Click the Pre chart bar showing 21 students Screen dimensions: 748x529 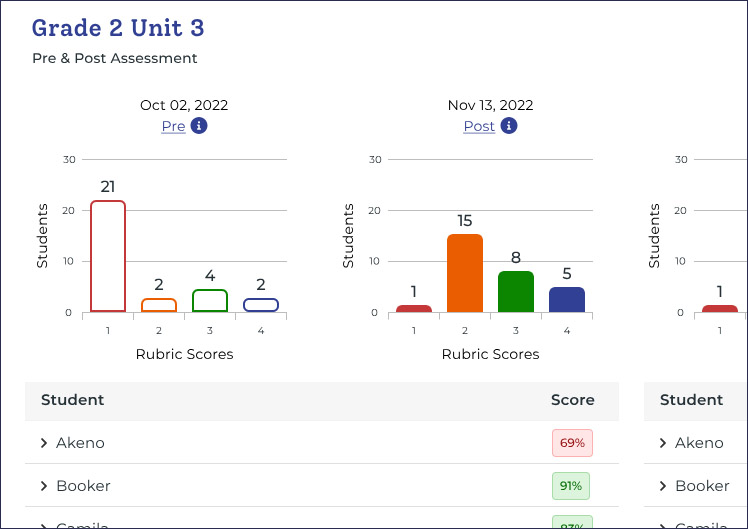pyautogui.click(x=108, y=257)
